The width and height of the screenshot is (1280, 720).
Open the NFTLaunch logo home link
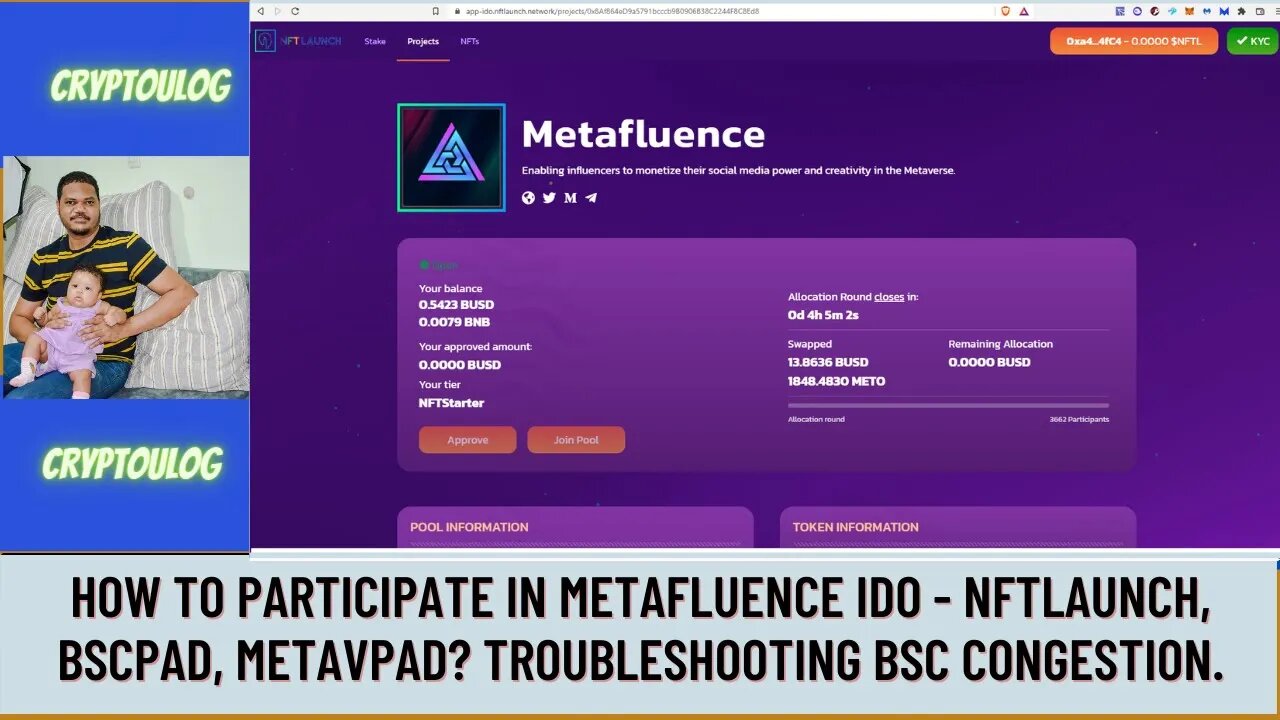click(x=298, y=41)
